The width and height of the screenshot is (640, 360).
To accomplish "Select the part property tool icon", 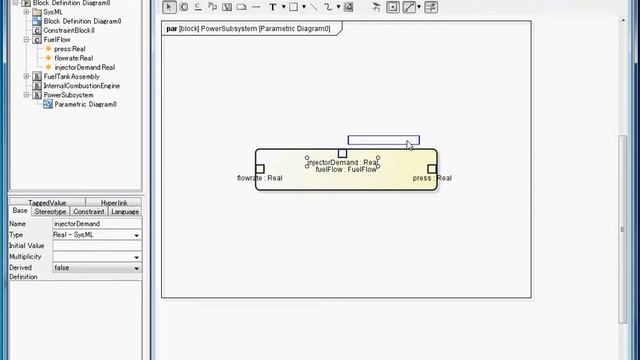I will 212,7.
